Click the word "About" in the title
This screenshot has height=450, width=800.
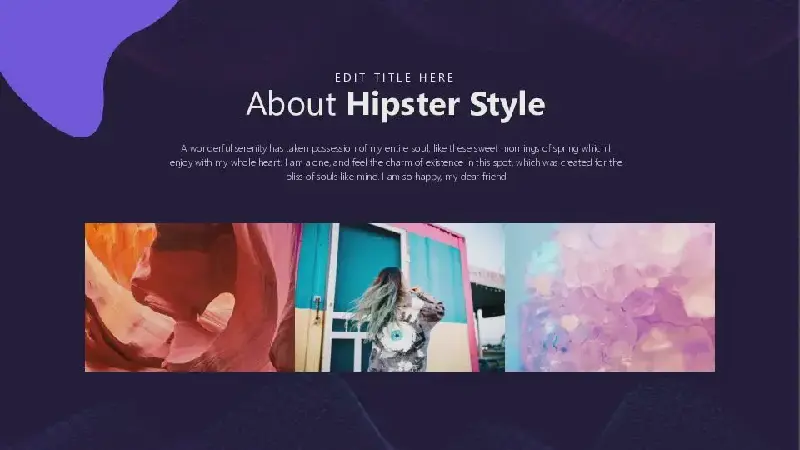(x=292, y=104)
